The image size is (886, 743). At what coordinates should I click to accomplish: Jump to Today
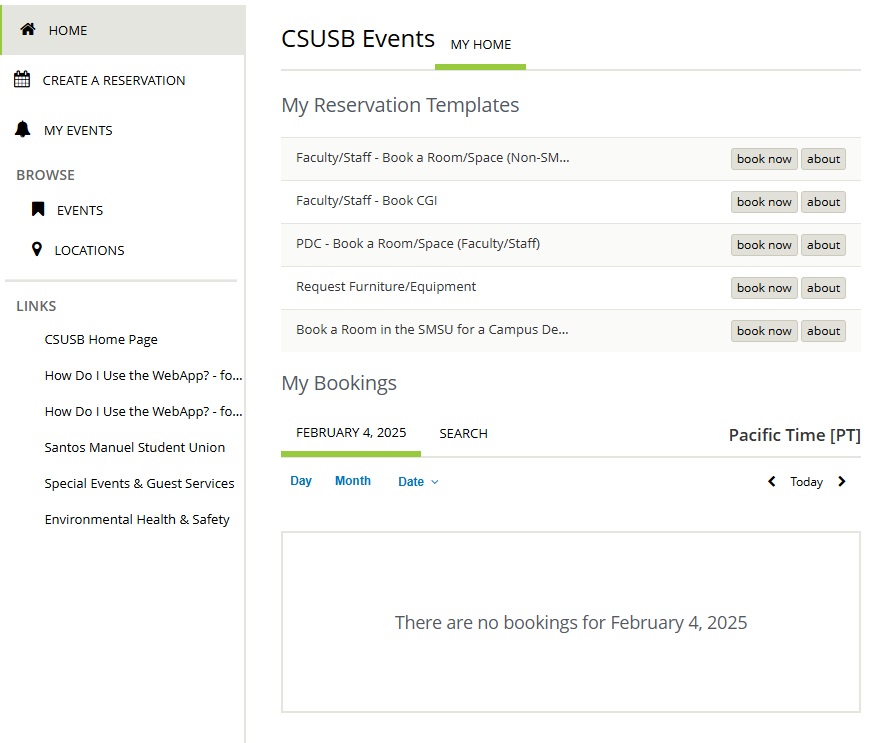click(x=806, y=482)
